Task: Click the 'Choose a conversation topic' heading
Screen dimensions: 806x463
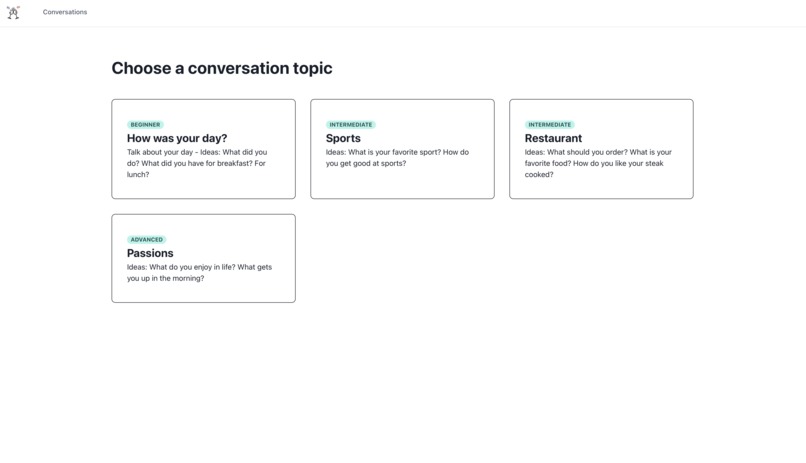Action: (222, 68)
